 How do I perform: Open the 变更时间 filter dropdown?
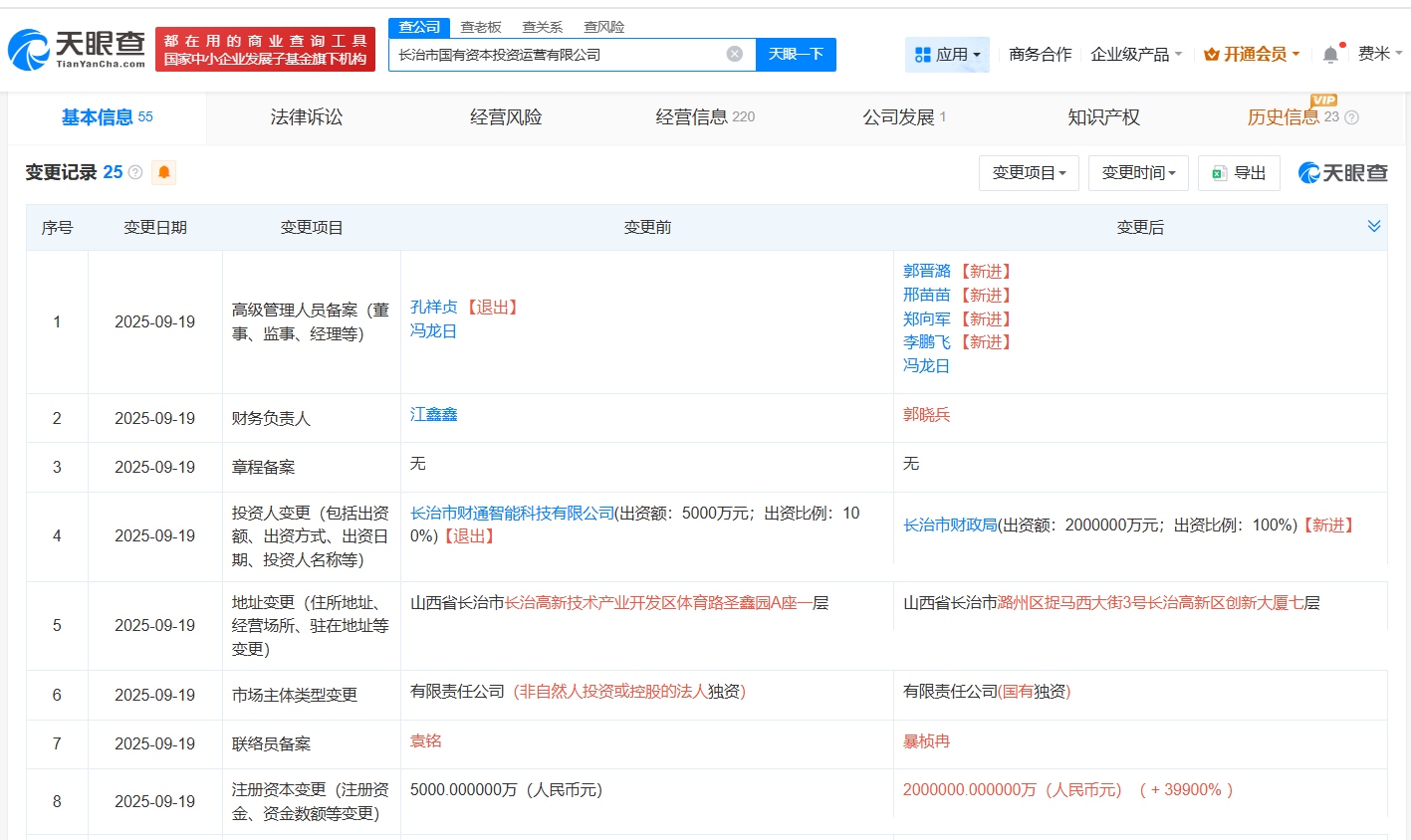(x=1138, y=172)
